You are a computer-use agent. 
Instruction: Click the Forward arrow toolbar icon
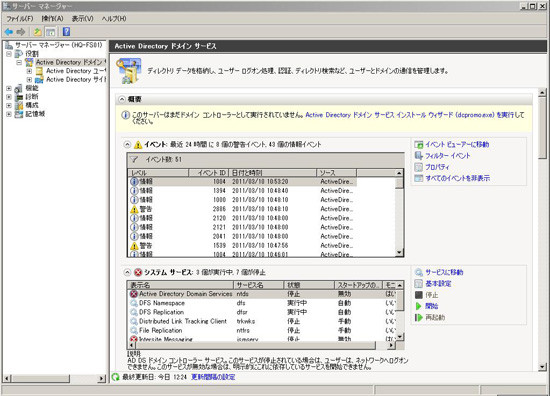pos(21,32)
